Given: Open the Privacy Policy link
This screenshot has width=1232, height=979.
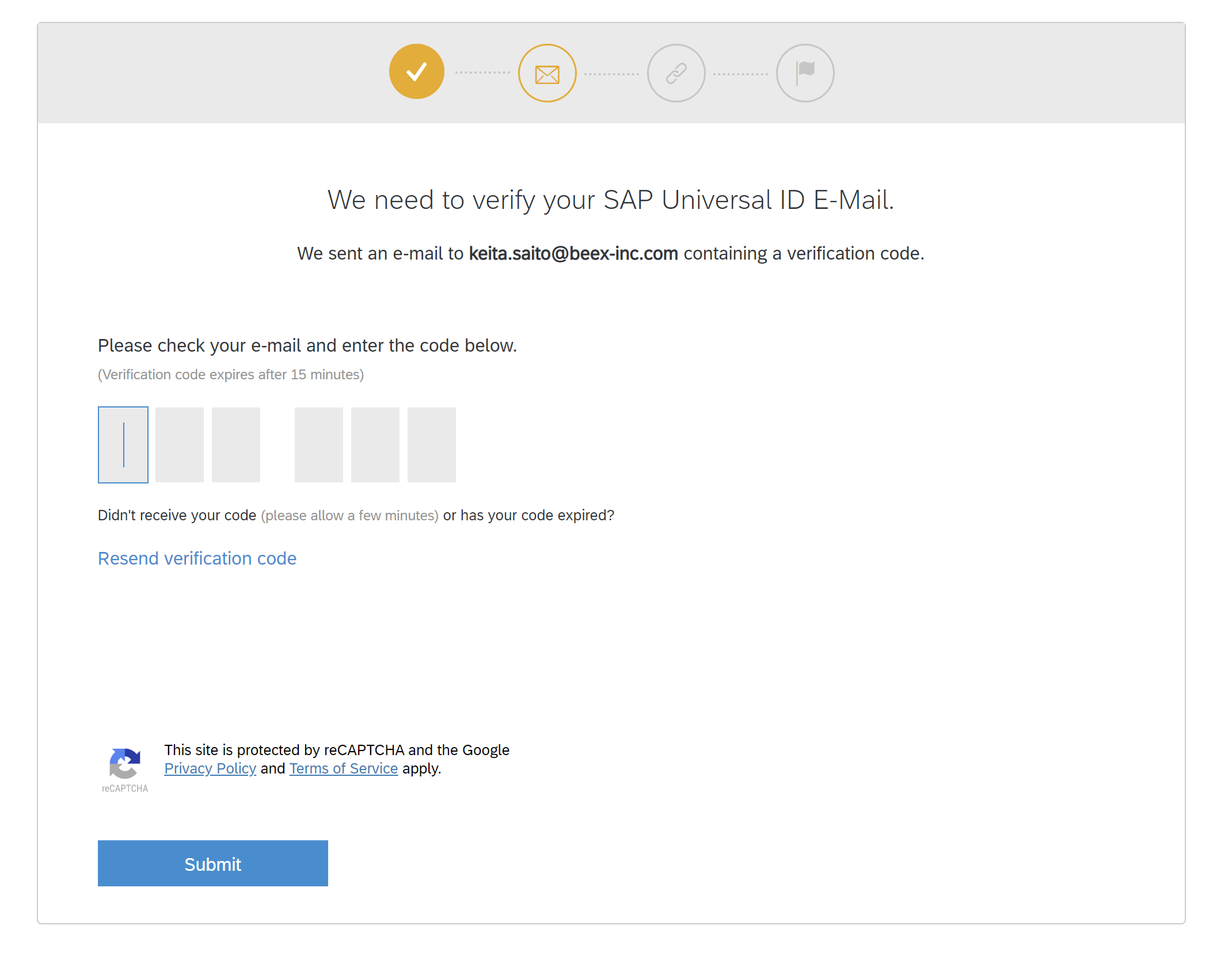Looking at the screenshot, I should click(210, 768).
